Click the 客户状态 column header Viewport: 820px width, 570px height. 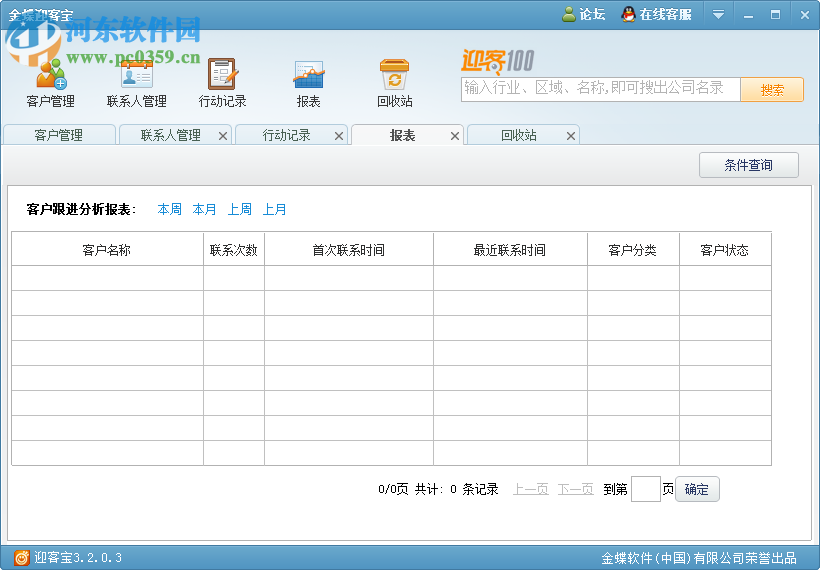tap(725, 250)
